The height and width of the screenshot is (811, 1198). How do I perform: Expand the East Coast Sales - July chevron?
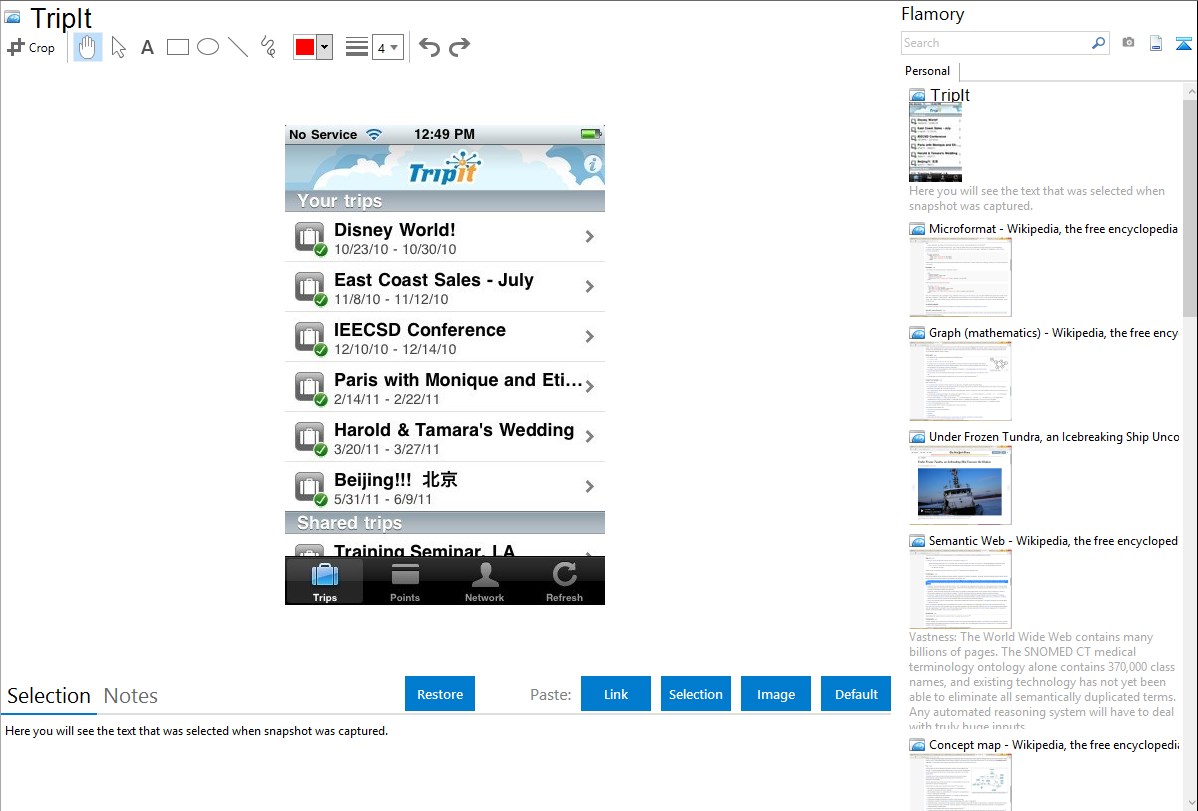(589, 287)
